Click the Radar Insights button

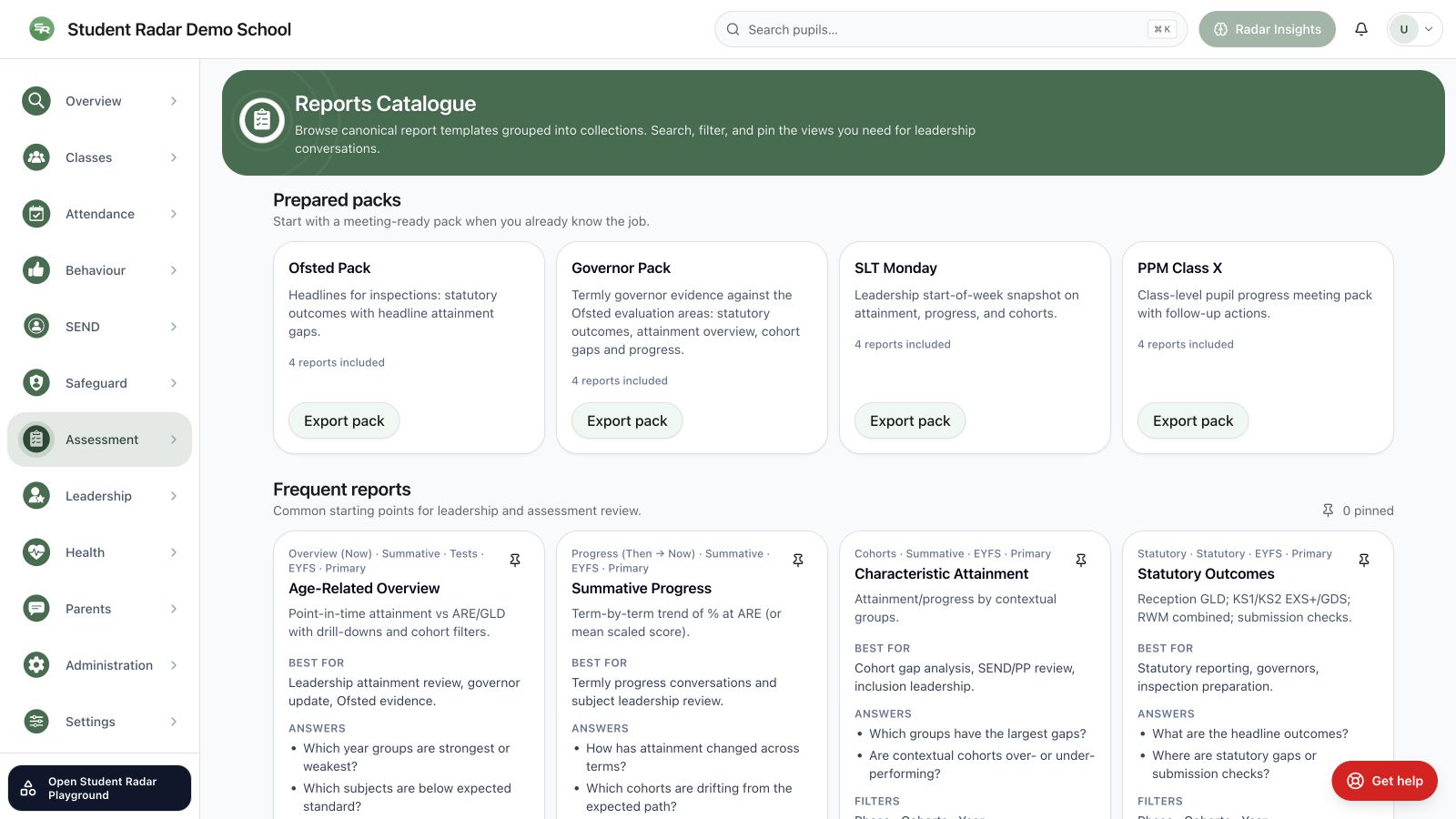click(1267, 29)
